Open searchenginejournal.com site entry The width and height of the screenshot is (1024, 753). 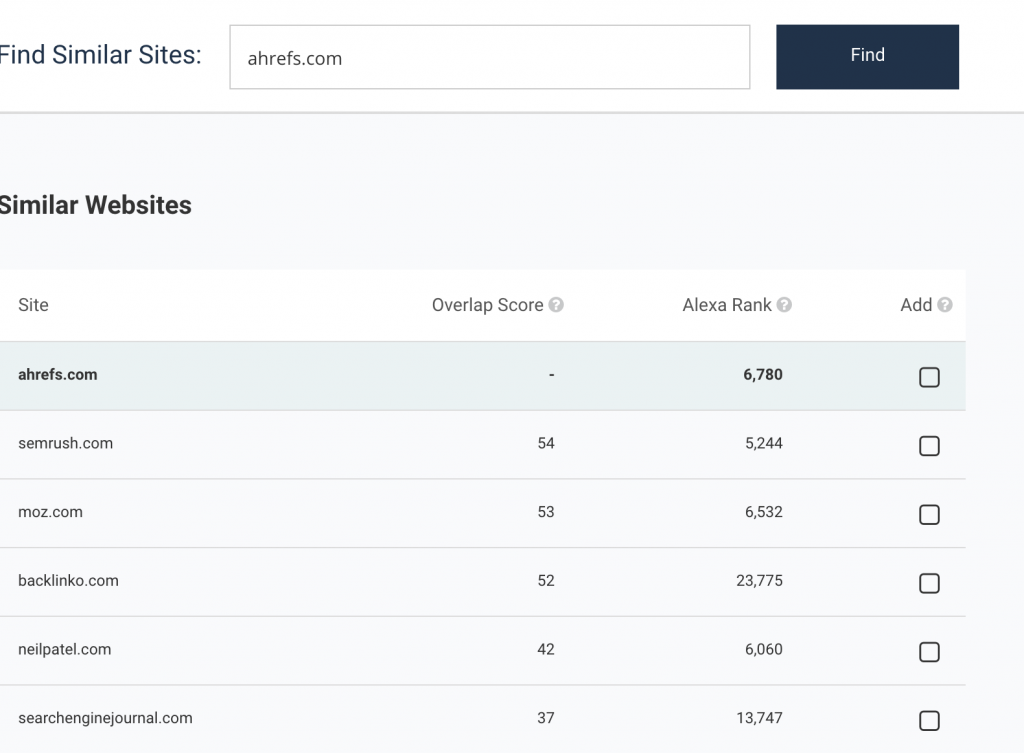tap(105, 717)
